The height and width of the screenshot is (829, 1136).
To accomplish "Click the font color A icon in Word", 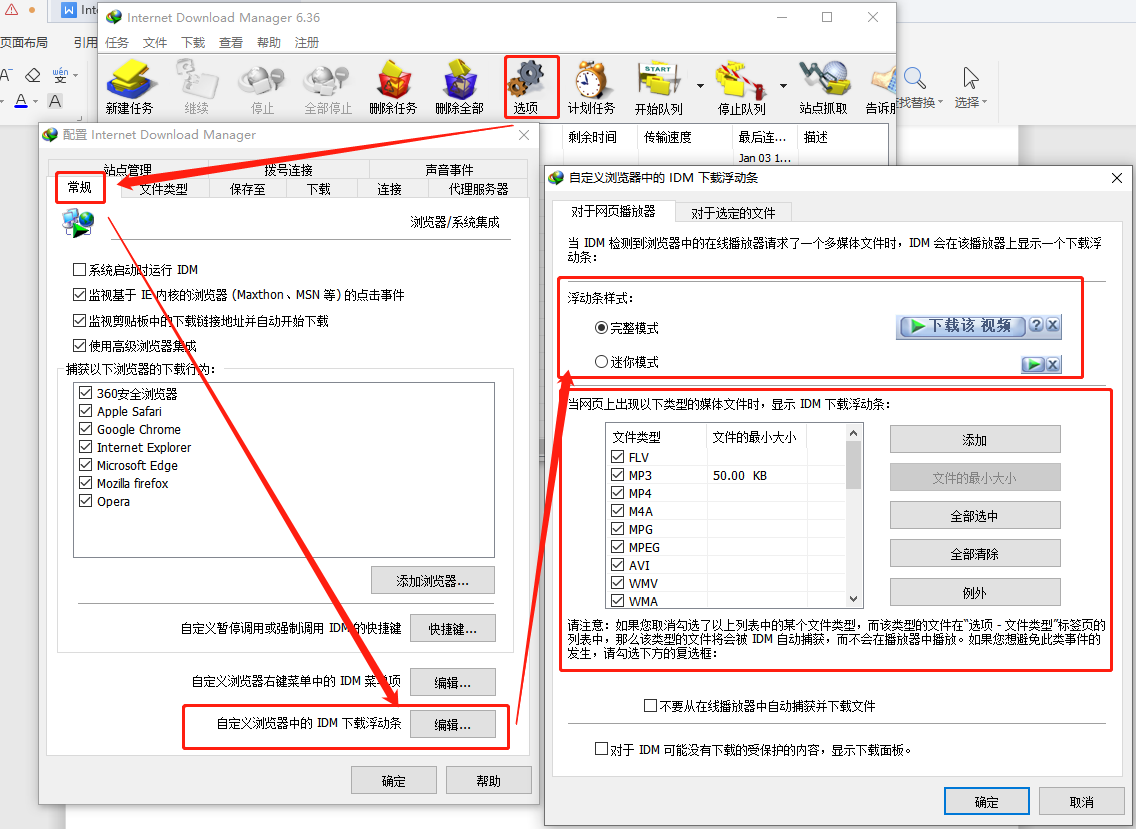I will (x=21, y=101).
